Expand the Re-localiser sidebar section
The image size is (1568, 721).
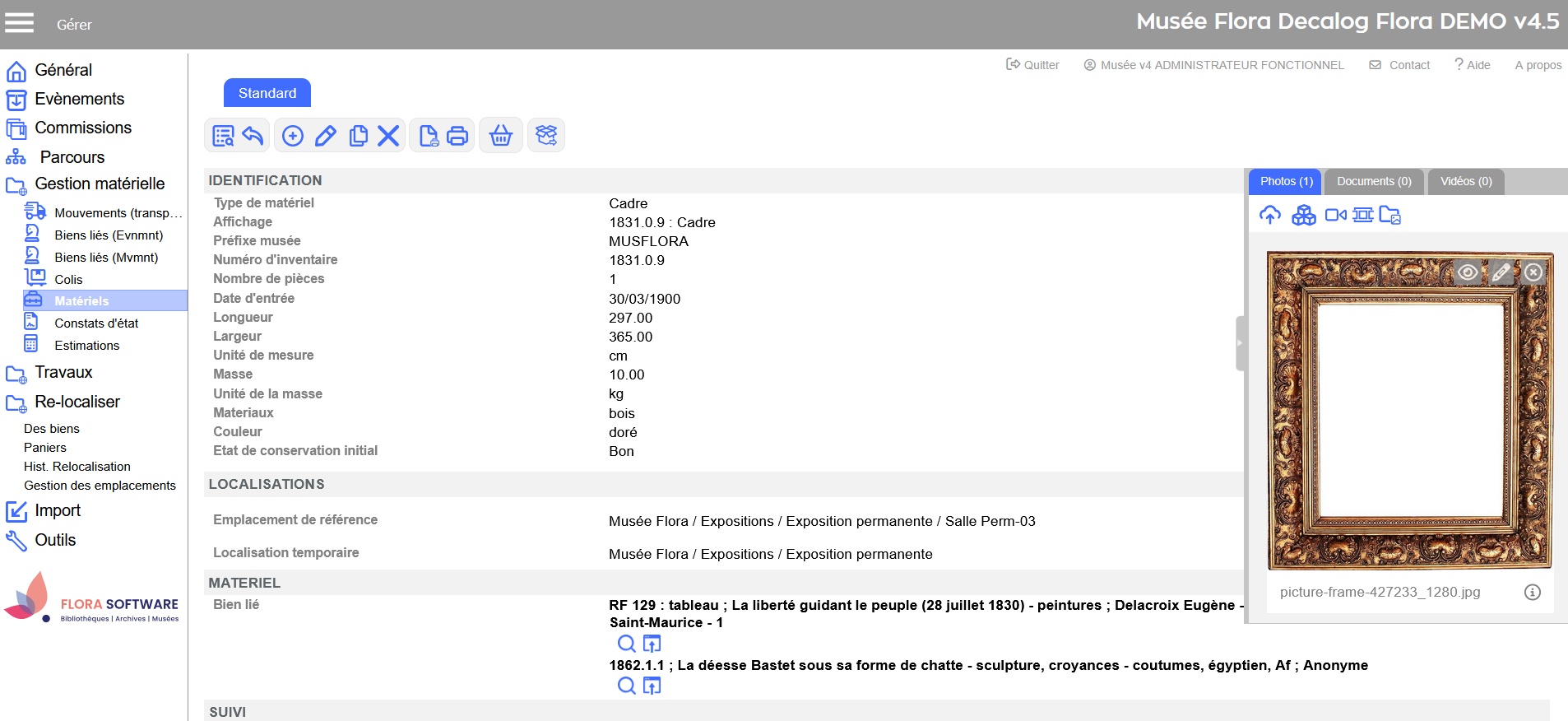77,402
